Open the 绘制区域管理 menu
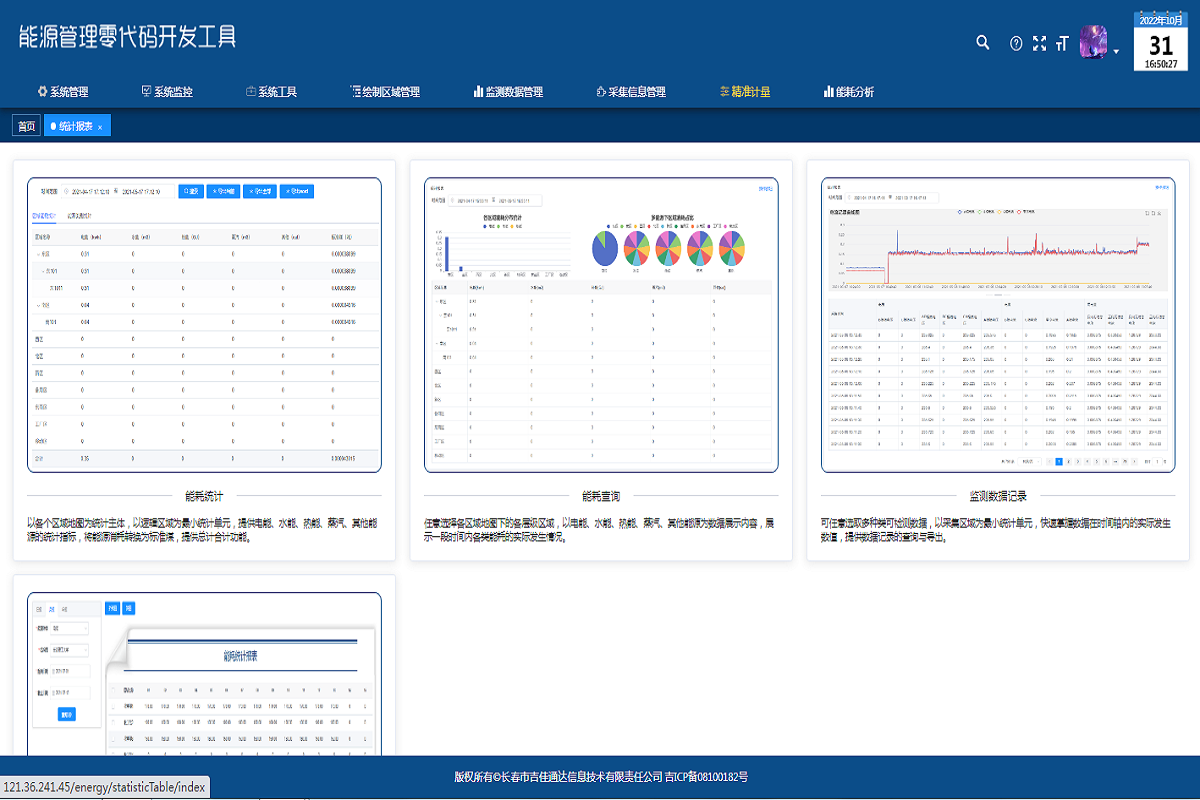The image size is (1200, 800). 385,92
